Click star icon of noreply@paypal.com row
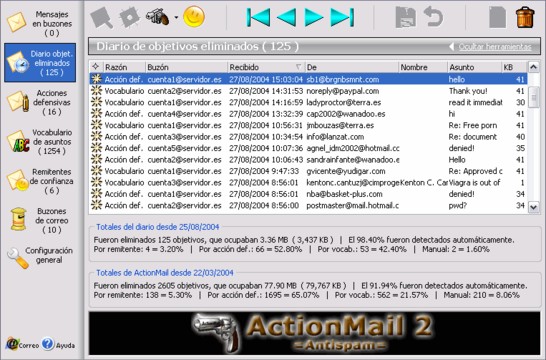Screen dimensions: 546x360 click(96, 91)
